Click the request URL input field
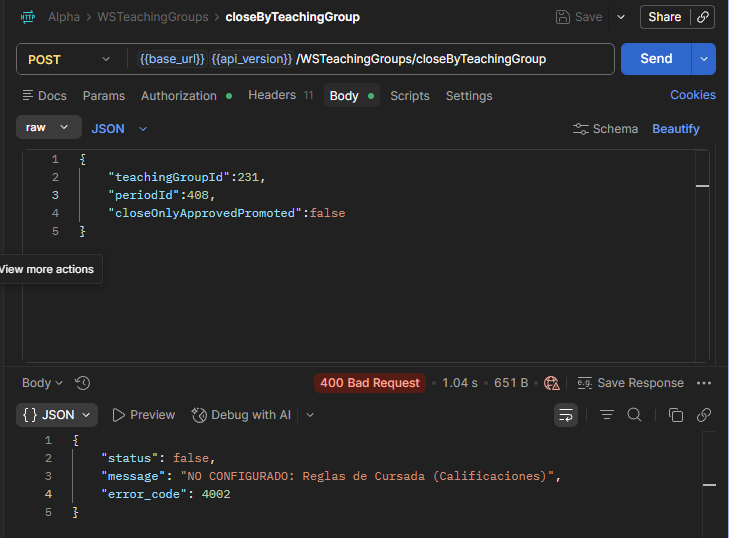 click(370, 59)
